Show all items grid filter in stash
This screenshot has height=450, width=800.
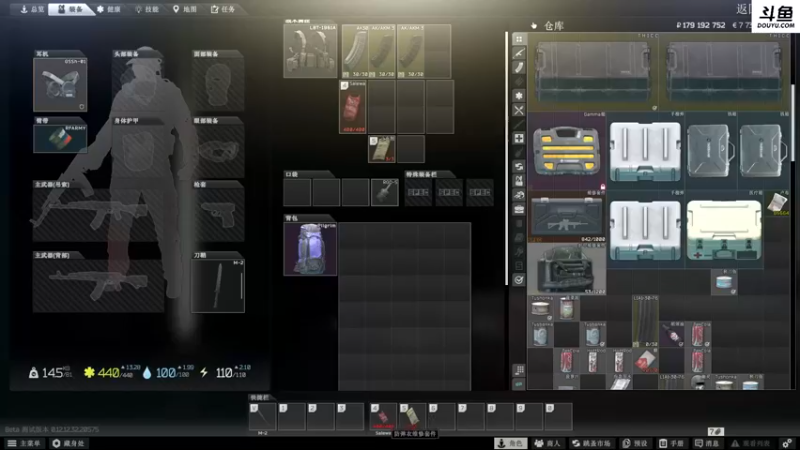tap(519, 39)
